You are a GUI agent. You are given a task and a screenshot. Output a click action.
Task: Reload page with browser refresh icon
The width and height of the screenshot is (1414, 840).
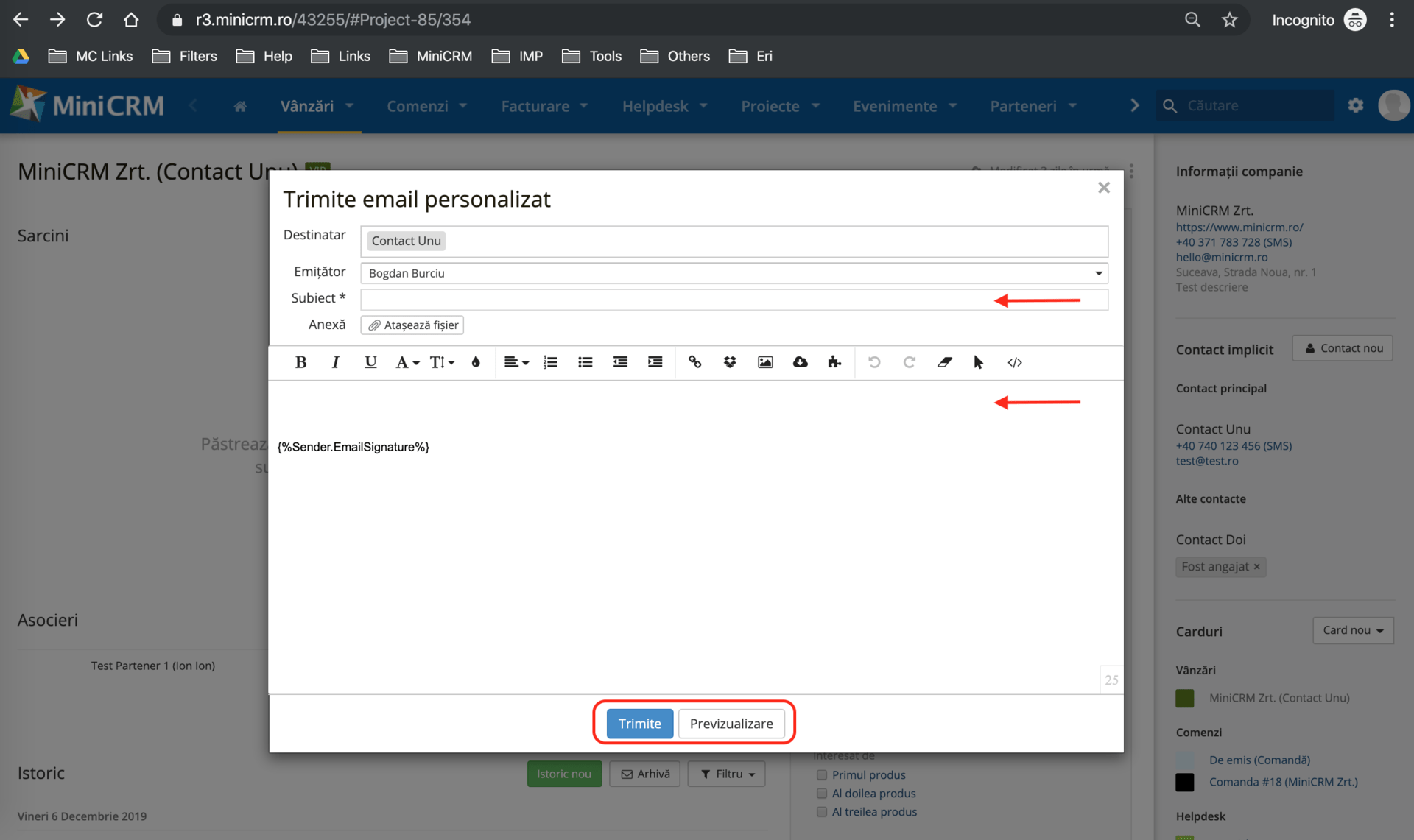pyautogui.click(x=94, y=20)
